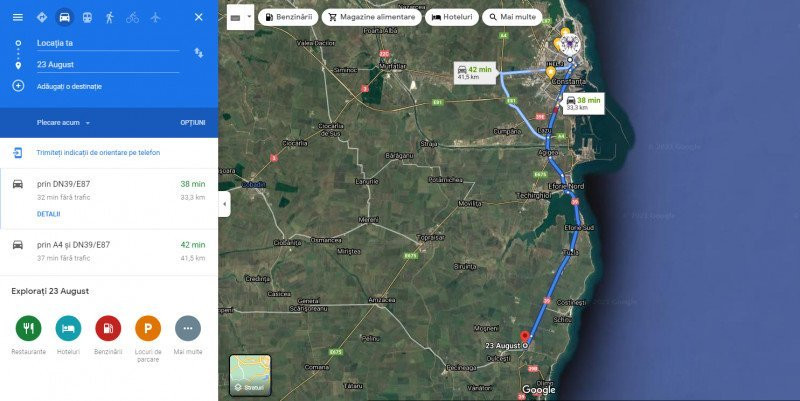
Task: Click the Eforie Nord map label
Action: 566,187
